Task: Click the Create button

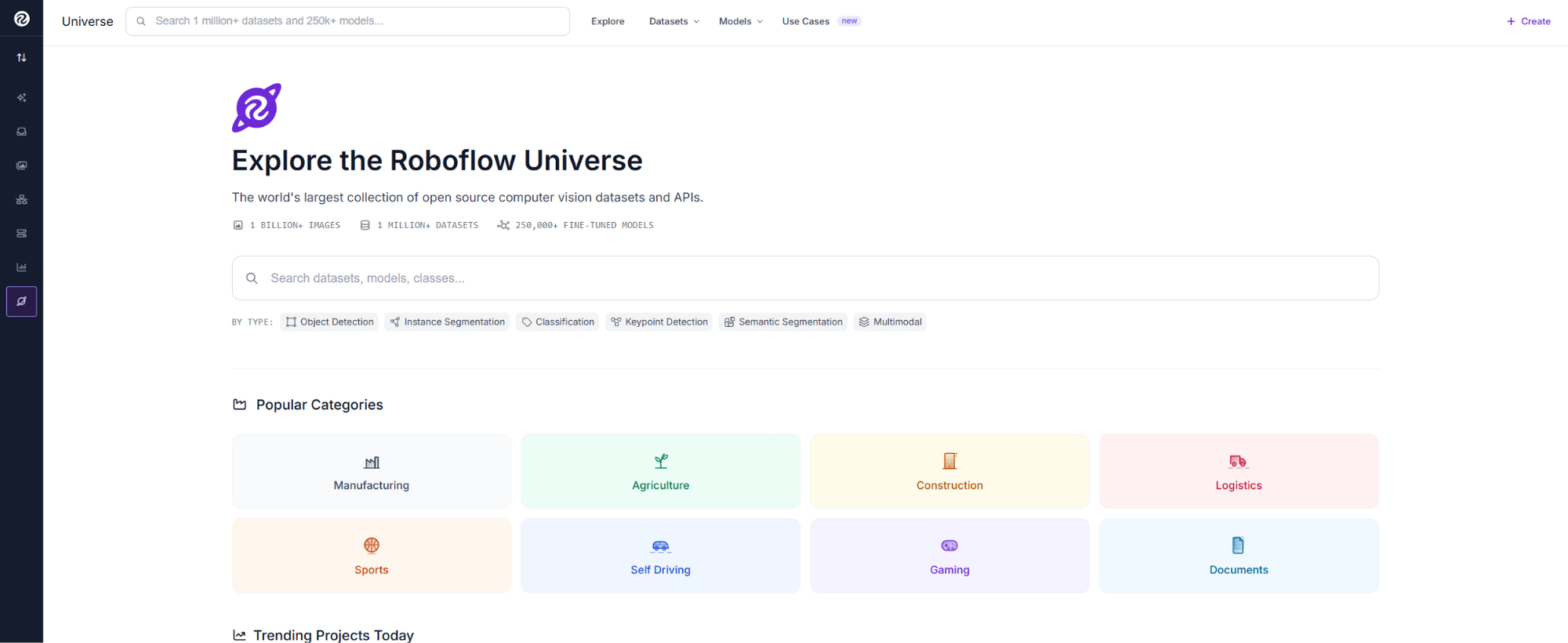Action: click(1528, 21)
